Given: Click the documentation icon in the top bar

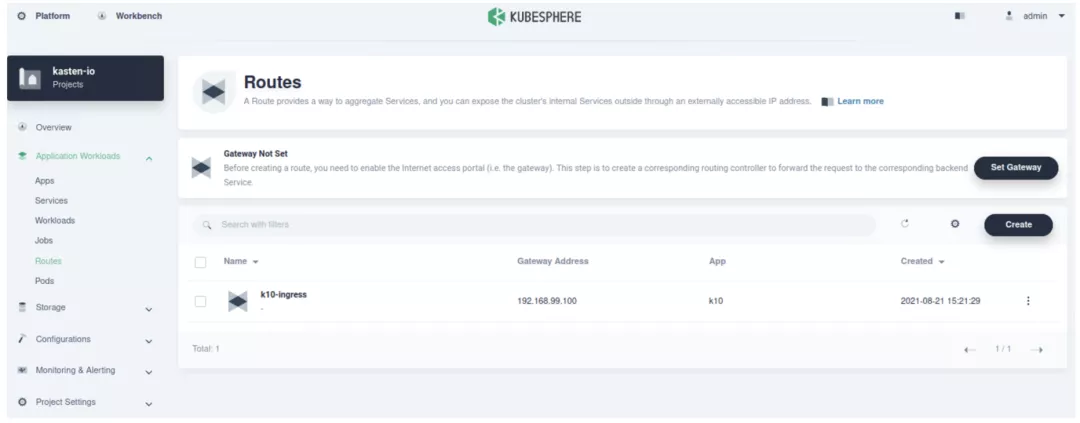Looking at the screenshot, I should pyautogui.click(x=960, y=16).
